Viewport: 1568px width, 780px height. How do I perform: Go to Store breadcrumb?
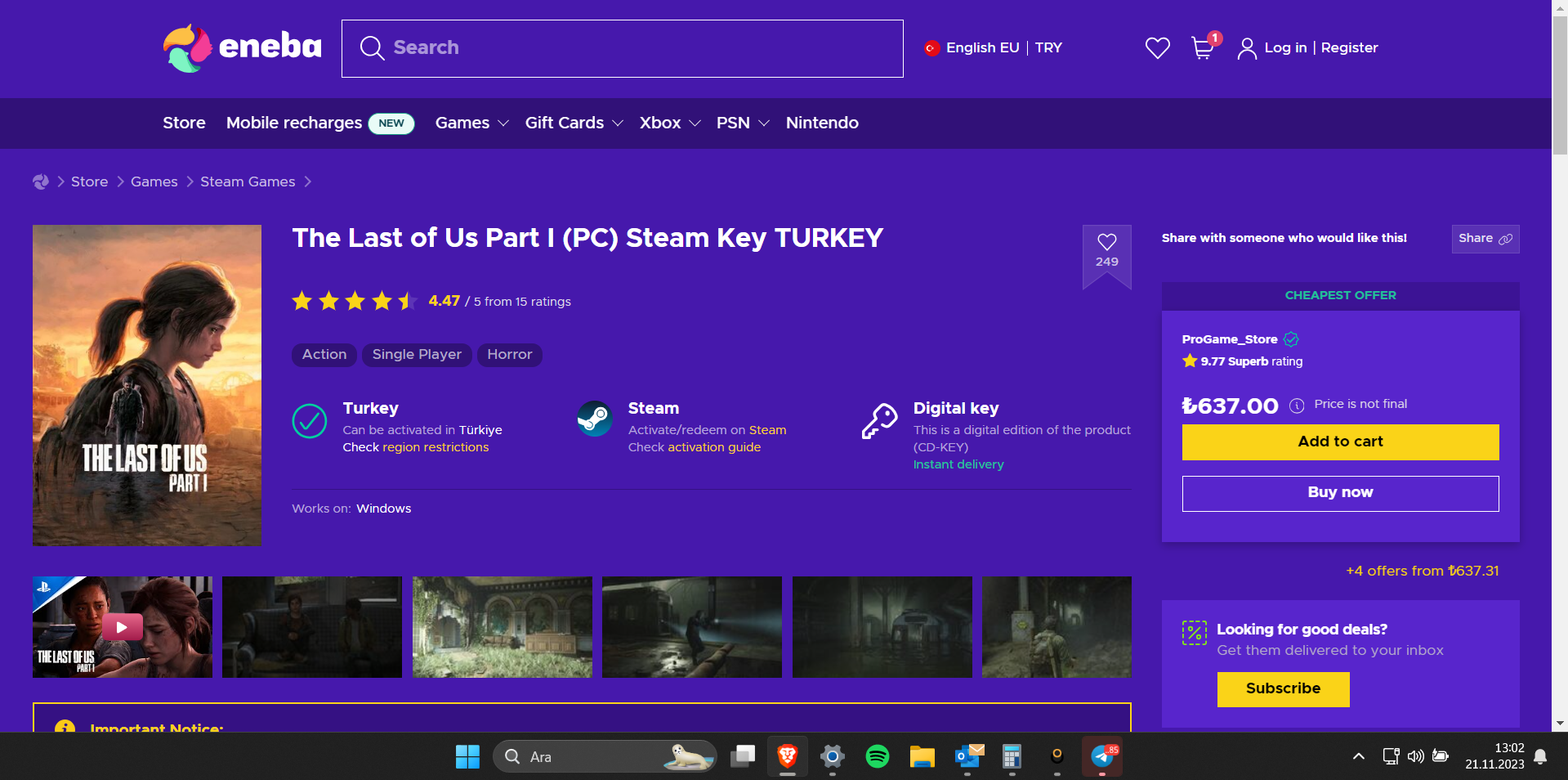[x=89, y=182]
